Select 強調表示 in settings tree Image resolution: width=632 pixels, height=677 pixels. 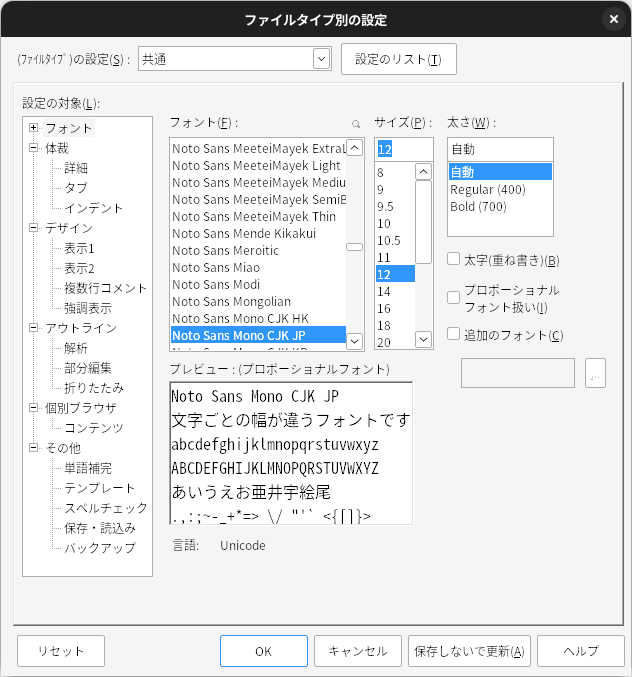(x=88, y=308)
